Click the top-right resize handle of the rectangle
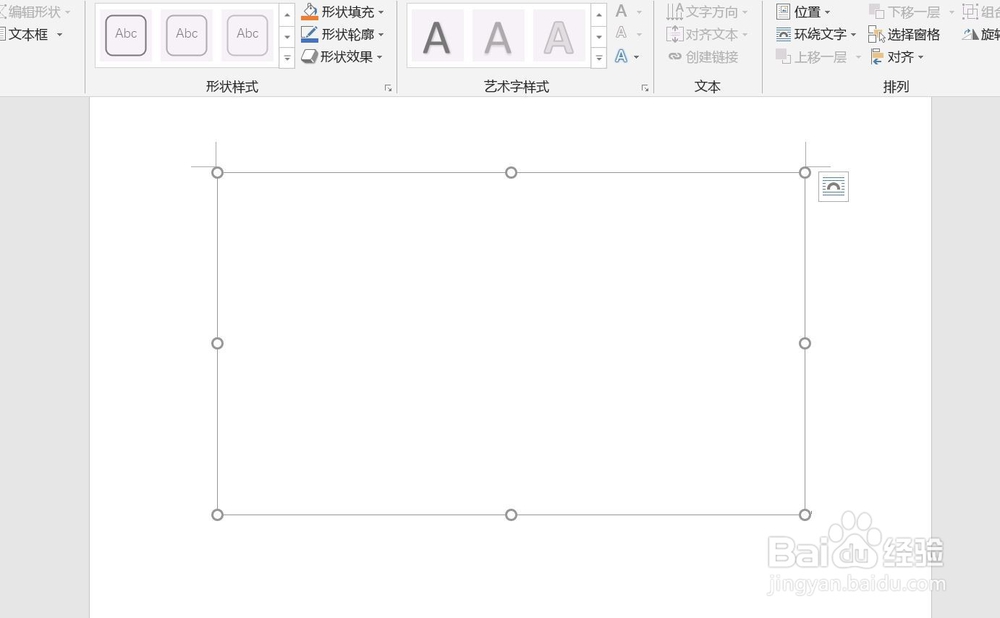 [805, 173]
